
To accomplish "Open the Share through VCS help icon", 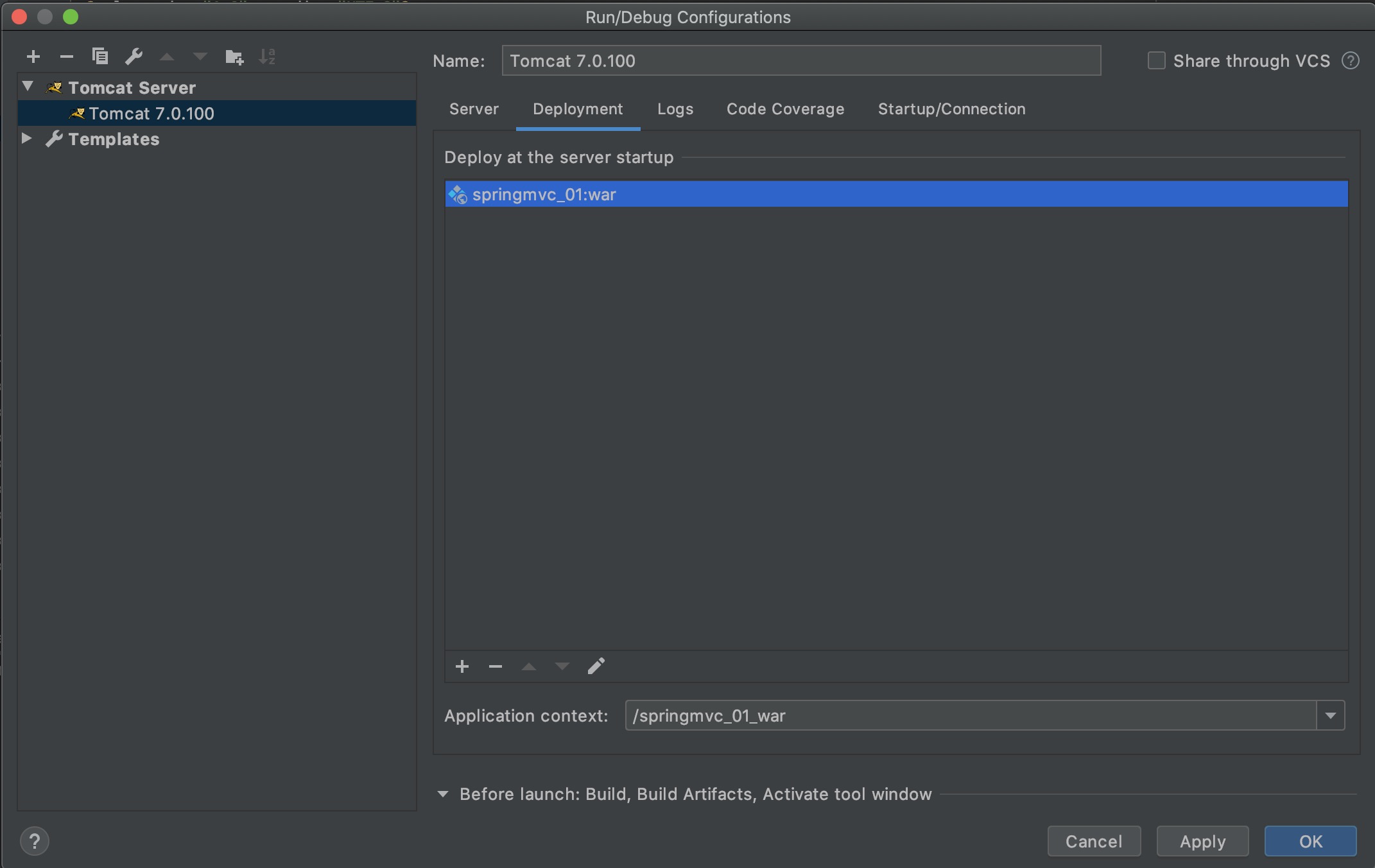I will tap(1351, 61).
